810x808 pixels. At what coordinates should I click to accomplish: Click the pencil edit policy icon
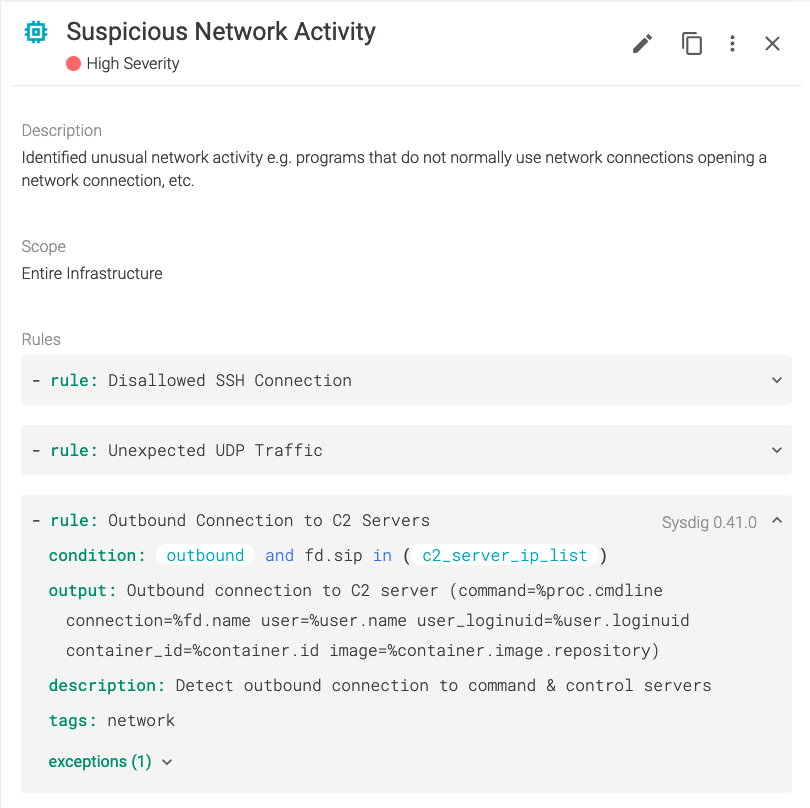click(x=642, y=44)
